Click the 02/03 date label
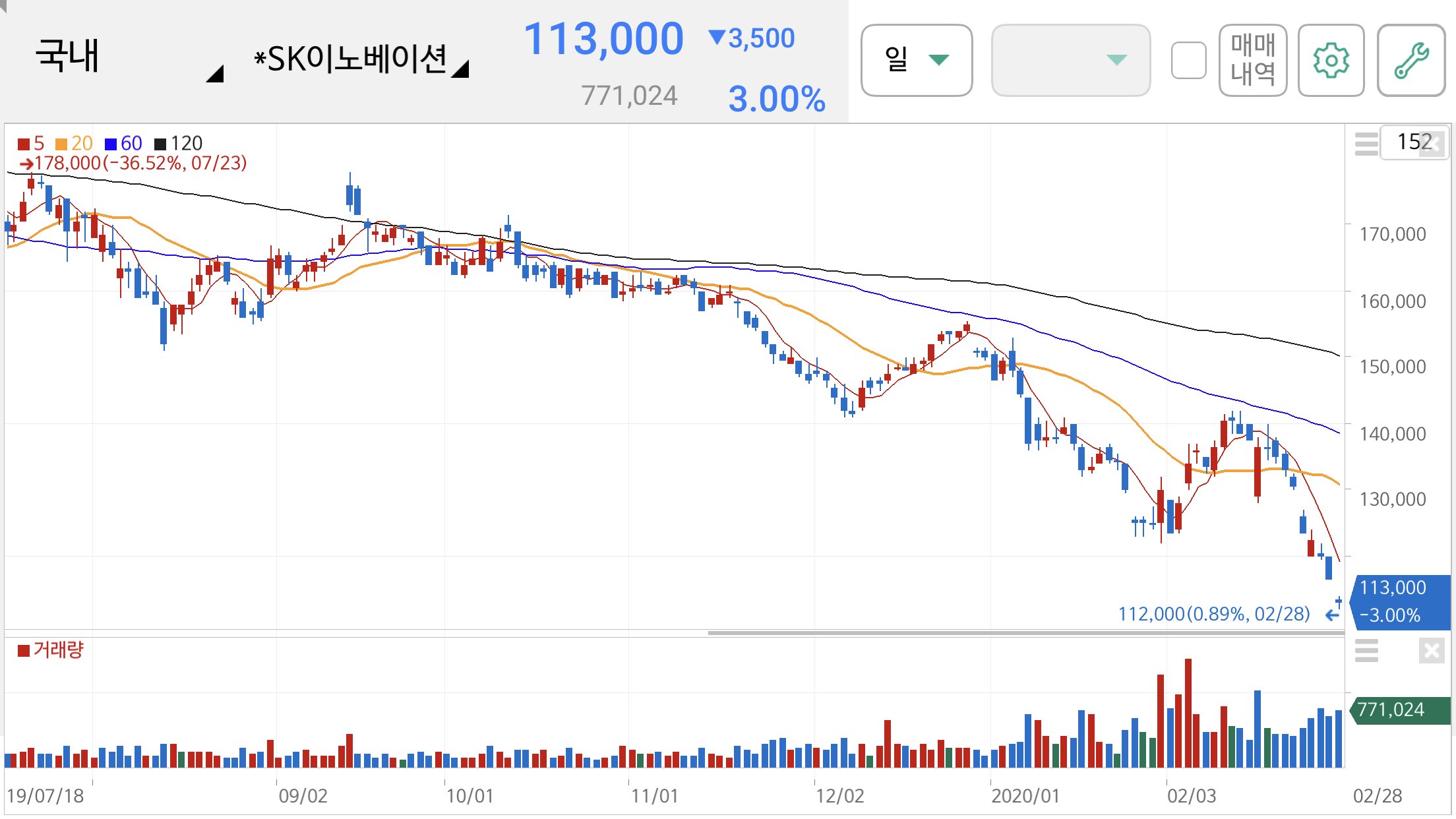Screen dimensions: 1456x819 (x=1192, y=796)
